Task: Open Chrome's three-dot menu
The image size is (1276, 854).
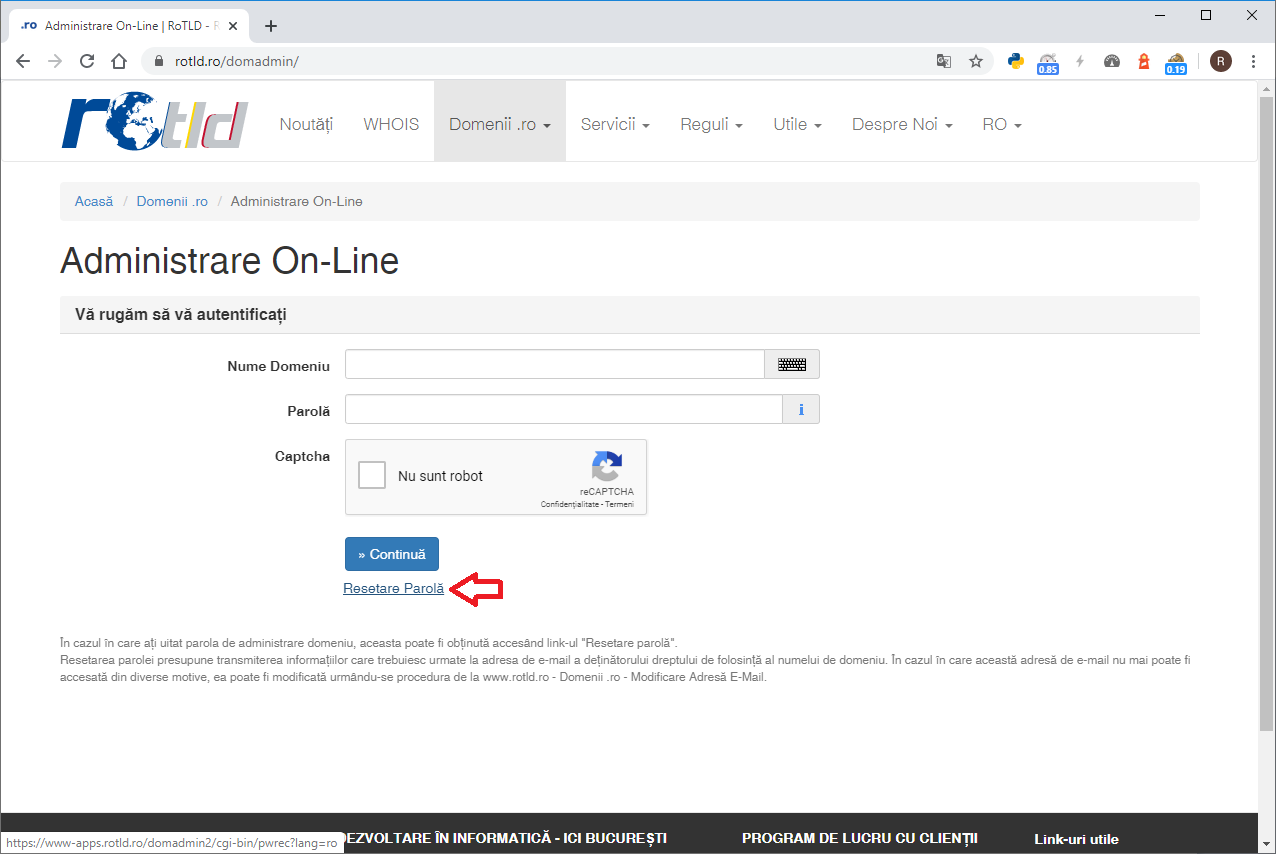Action: [x=1254, y=61]
